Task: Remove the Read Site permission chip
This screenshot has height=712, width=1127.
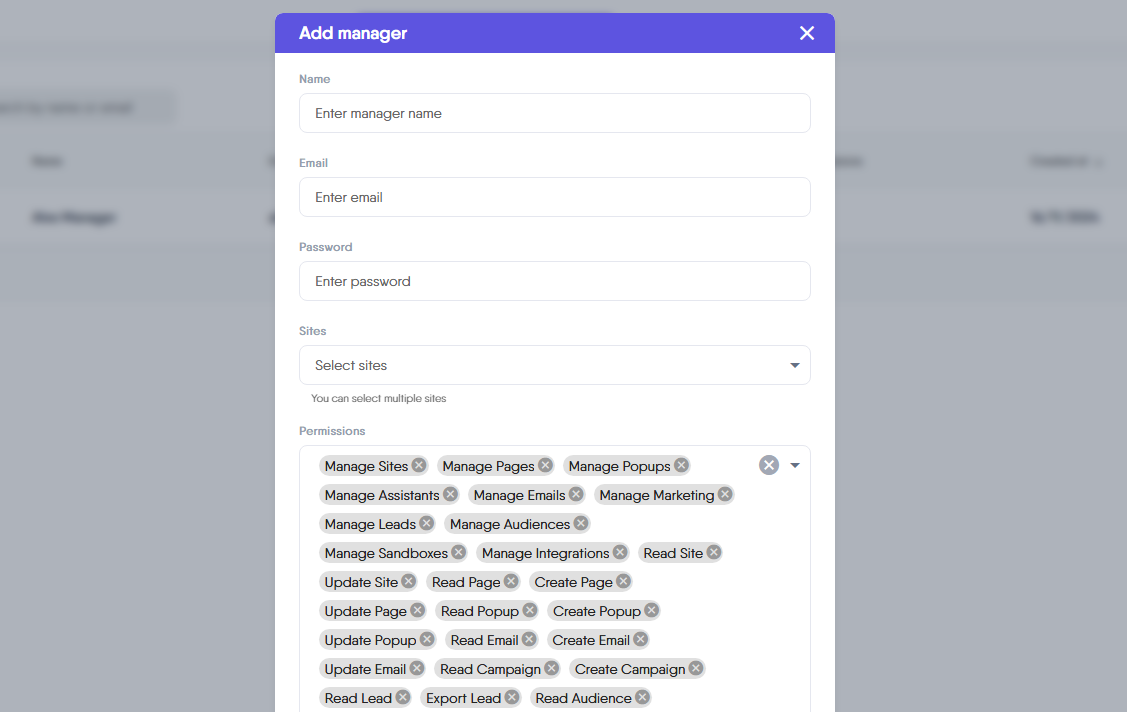Action: (713, 552)
